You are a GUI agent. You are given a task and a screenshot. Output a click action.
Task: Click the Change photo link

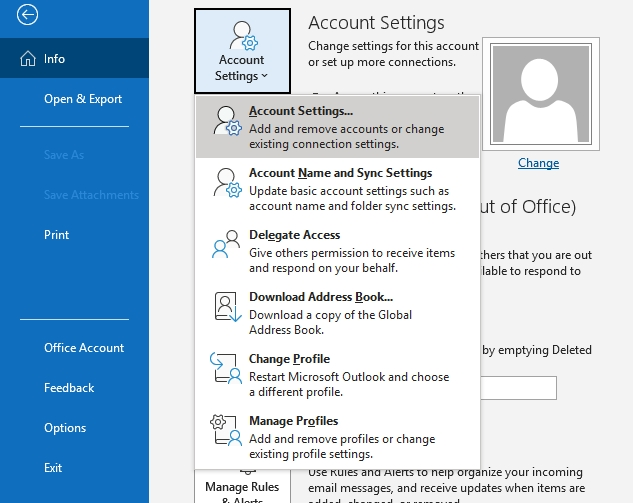(x=539, y=163)
